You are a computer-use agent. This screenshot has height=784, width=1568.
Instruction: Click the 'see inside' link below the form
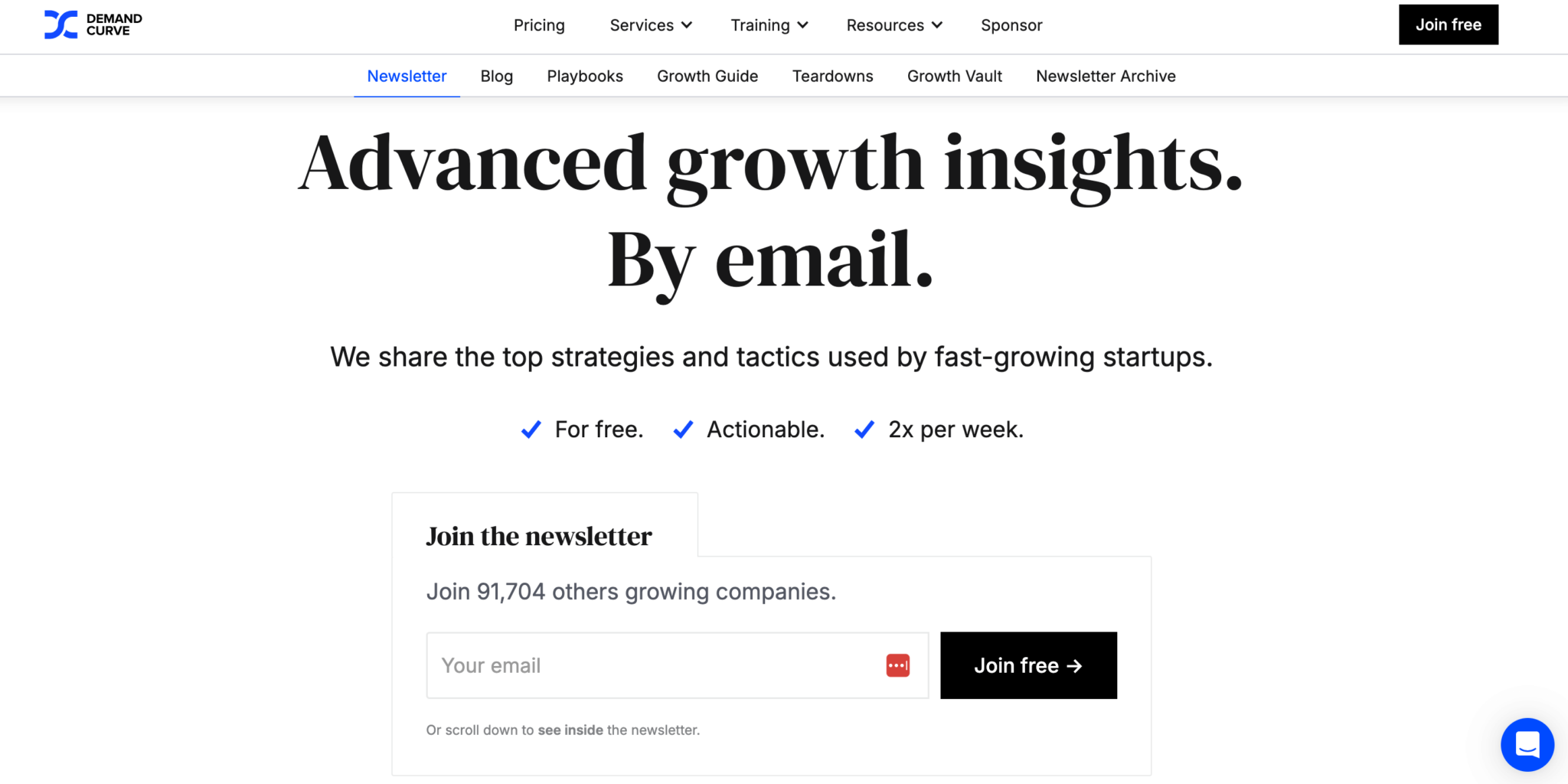click(570, 730)
